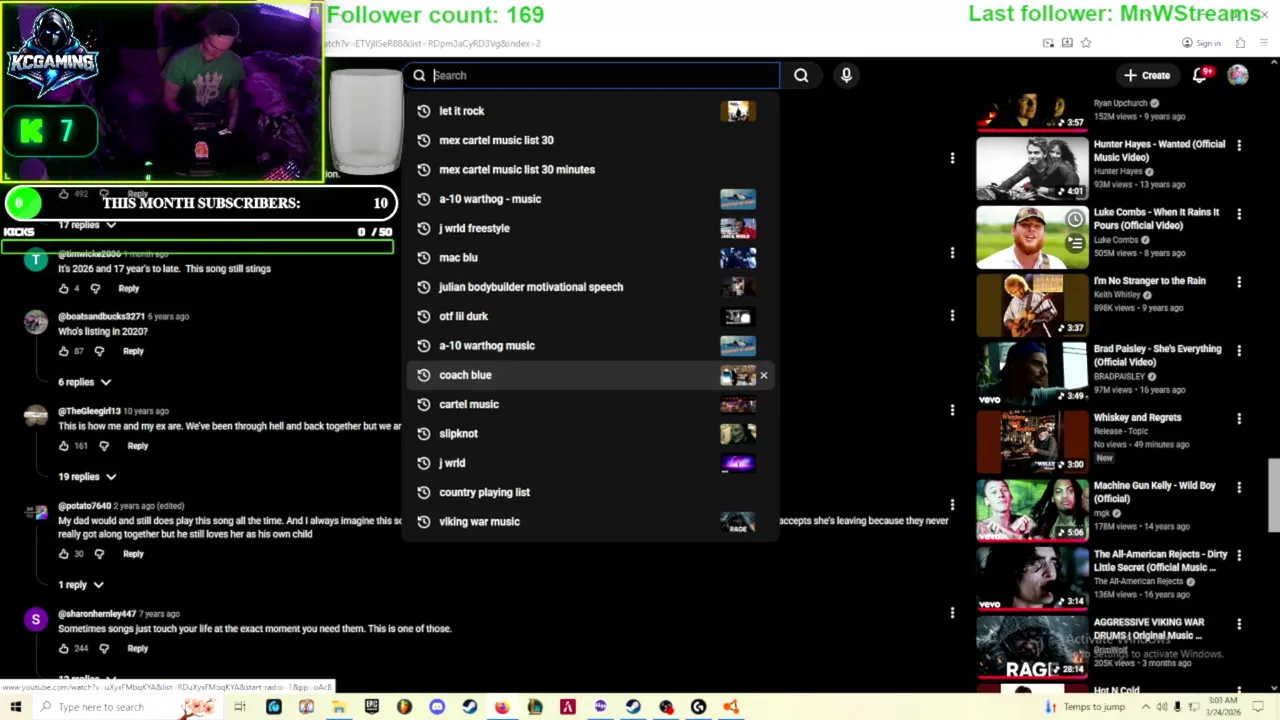Open more options for Machine Gun Kelly - Wild Boy
1280x720 pixels.
pos(1239,487)
